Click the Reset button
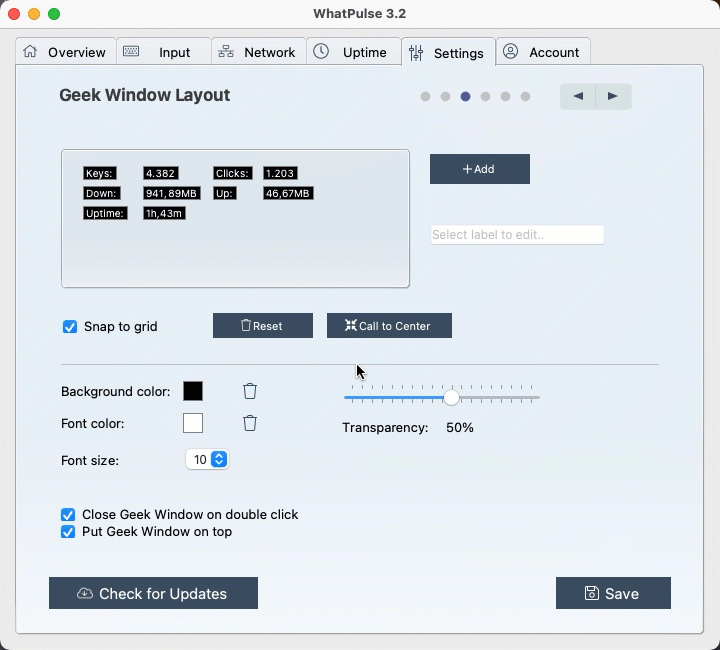The width and height of the screenshot is (720, 650). [263, 326]
